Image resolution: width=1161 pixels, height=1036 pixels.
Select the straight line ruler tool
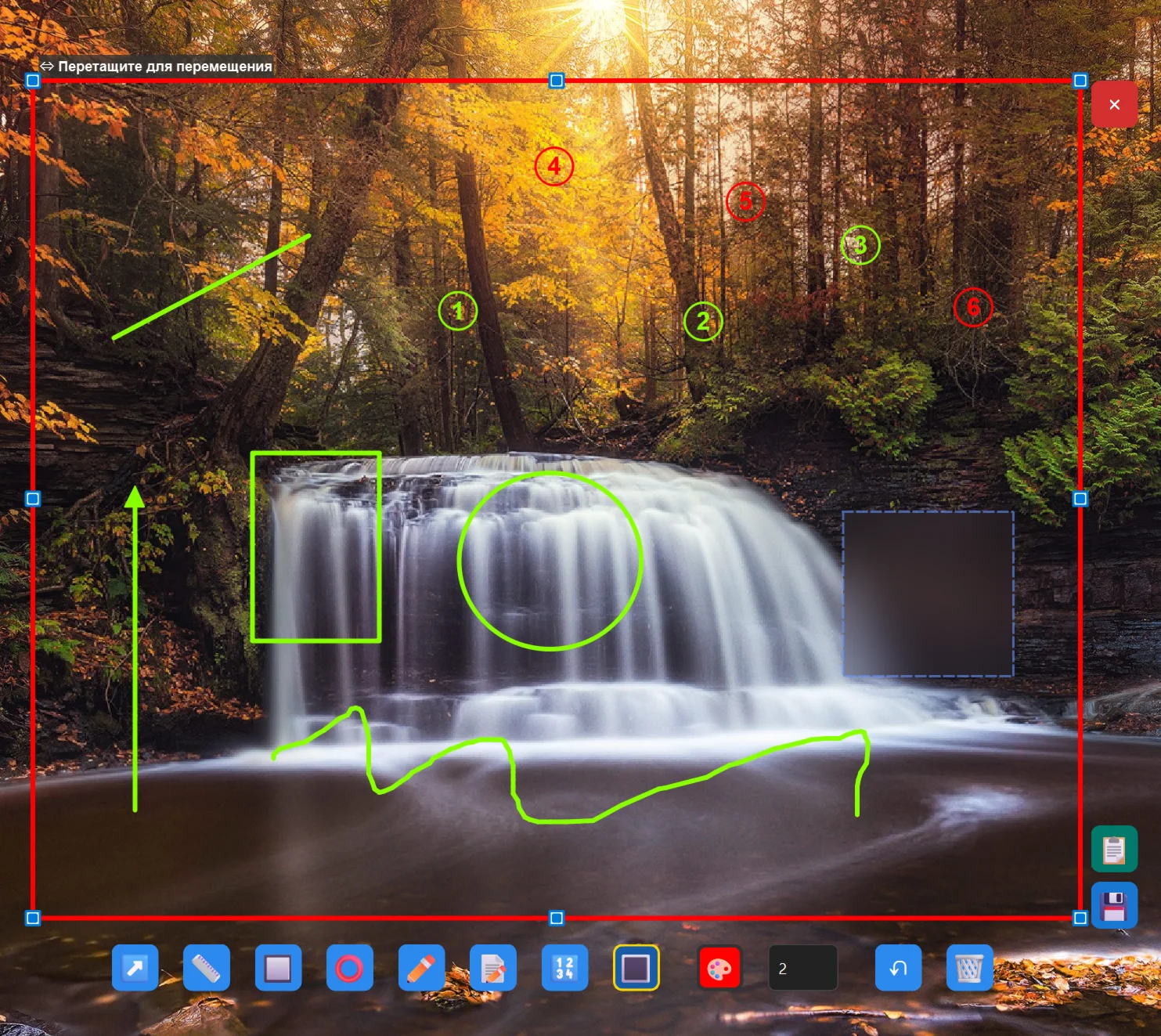coord(207,968)
